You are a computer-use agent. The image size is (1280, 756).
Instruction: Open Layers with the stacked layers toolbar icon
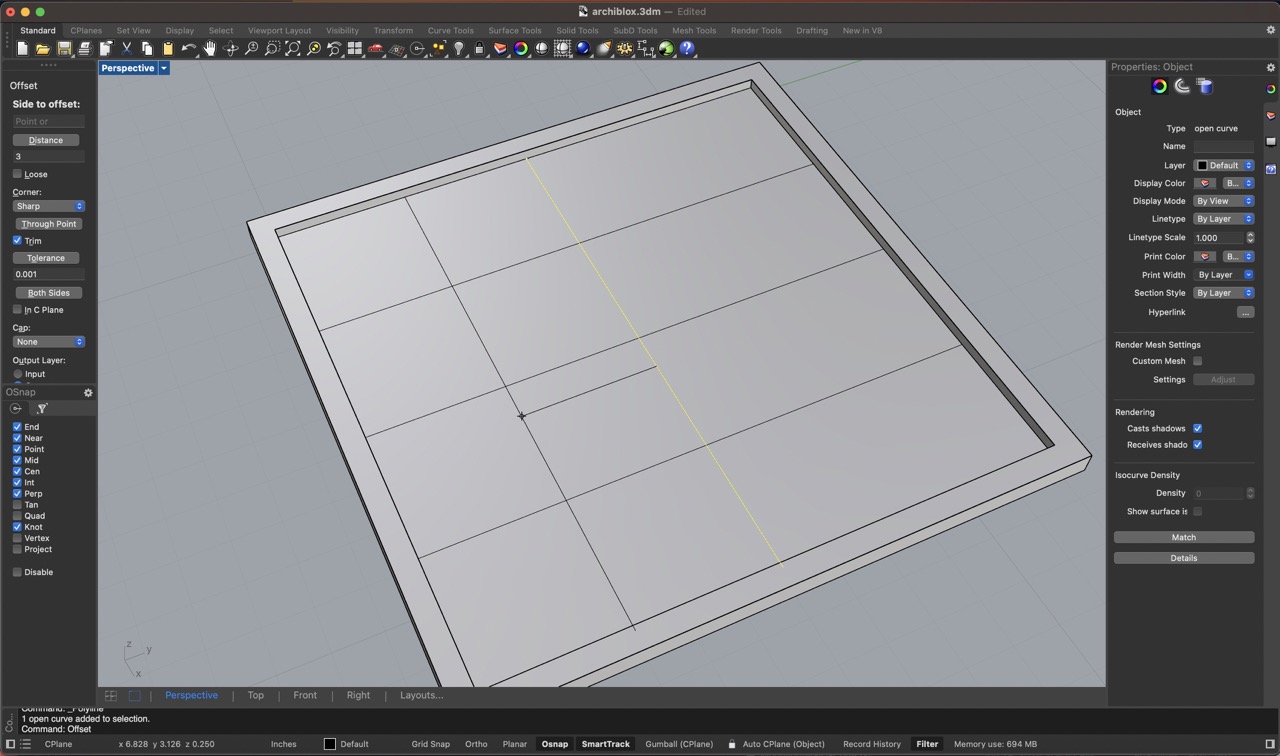(x=500, y=48)
